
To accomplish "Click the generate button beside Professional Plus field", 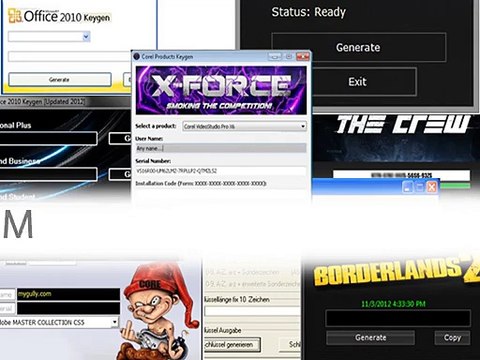I will coord(121,138).
